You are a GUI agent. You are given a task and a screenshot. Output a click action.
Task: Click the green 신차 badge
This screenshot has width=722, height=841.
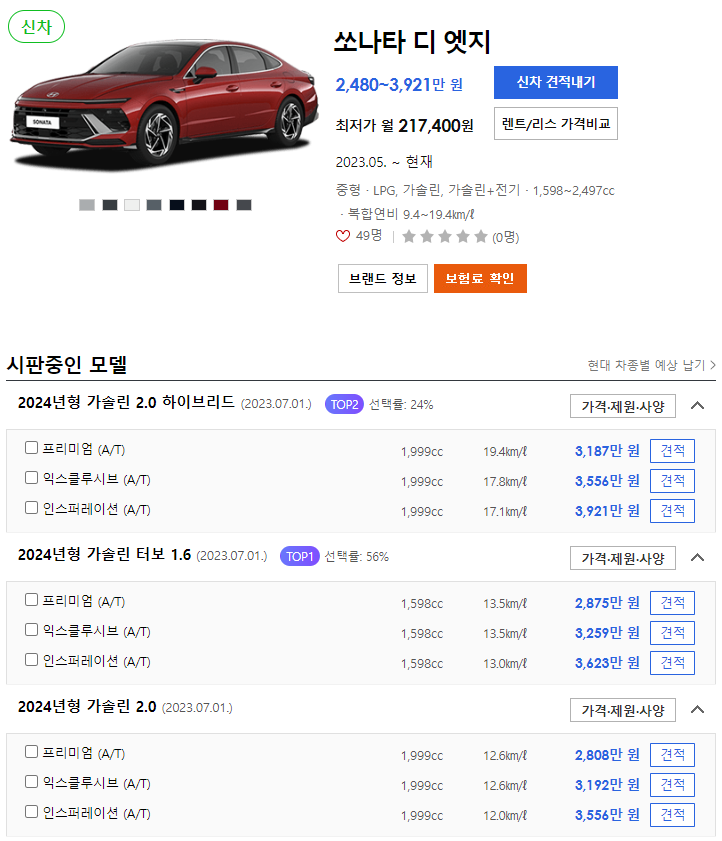(x=36, y=27)
